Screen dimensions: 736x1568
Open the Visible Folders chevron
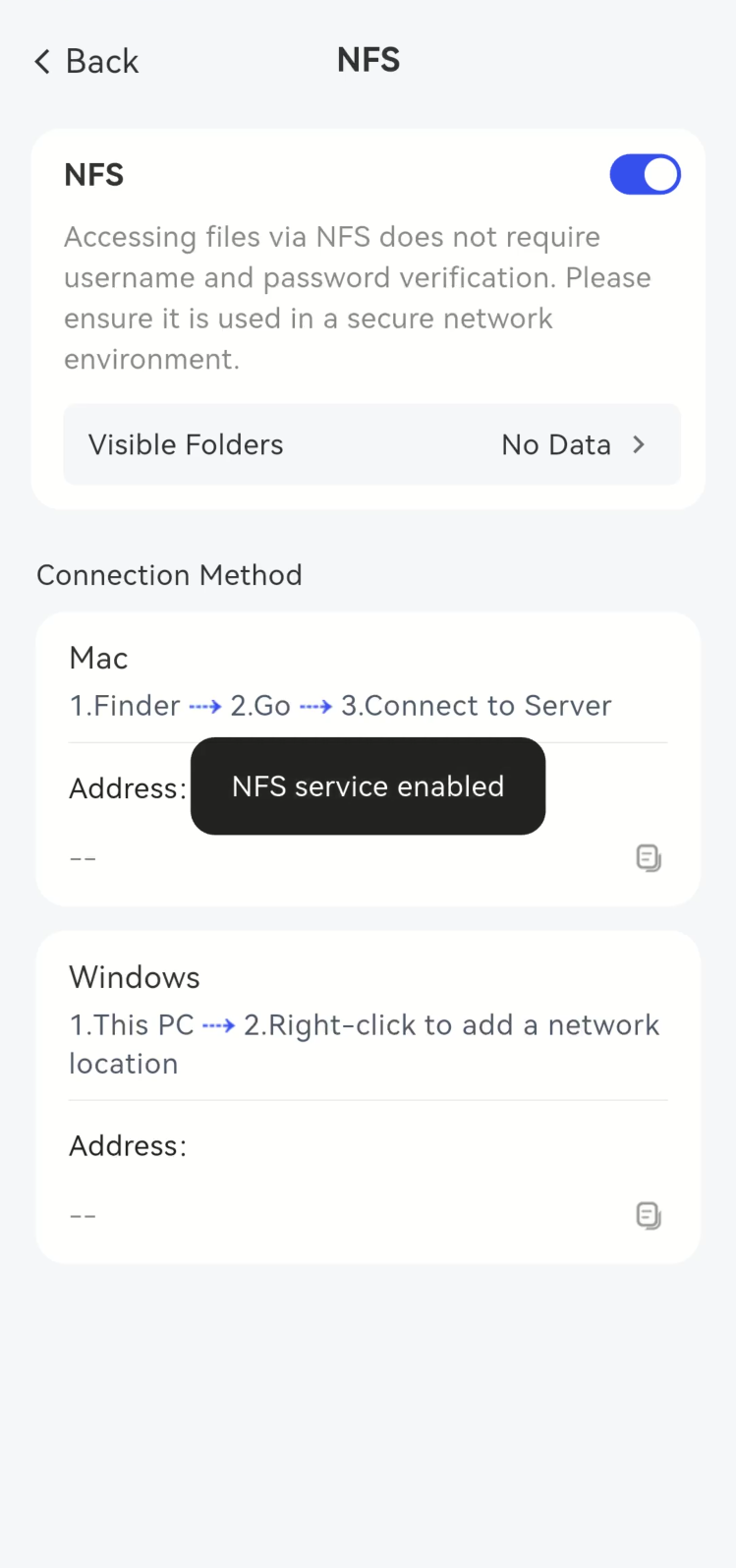[x=639, y=444]
